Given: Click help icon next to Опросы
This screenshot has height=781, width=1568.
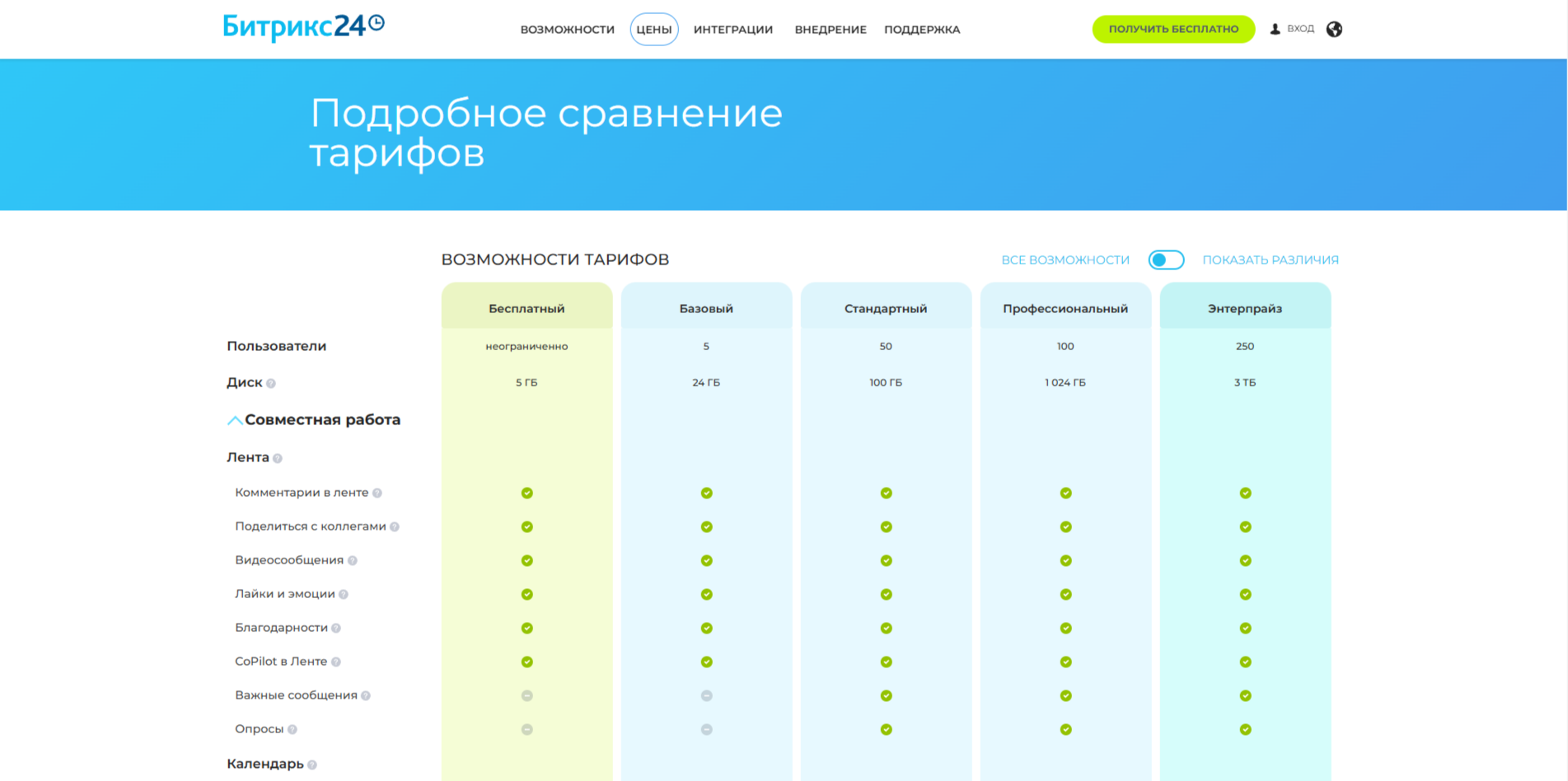Looking at the screenshot, I should [293, 730].
